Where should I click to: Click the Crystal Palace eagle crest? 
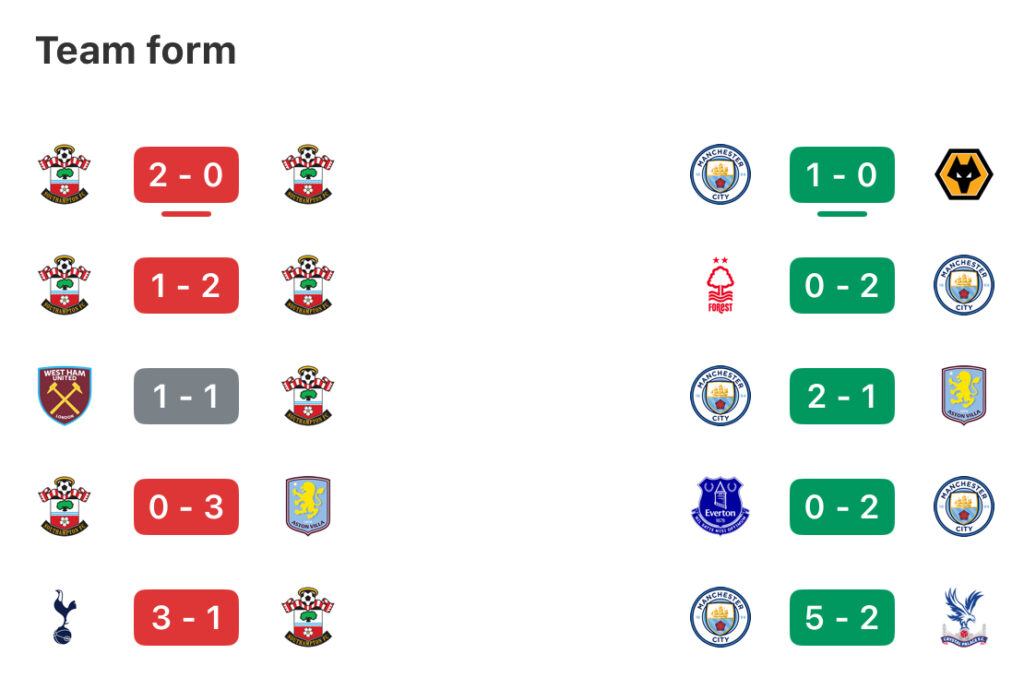(x=964, y=617)
